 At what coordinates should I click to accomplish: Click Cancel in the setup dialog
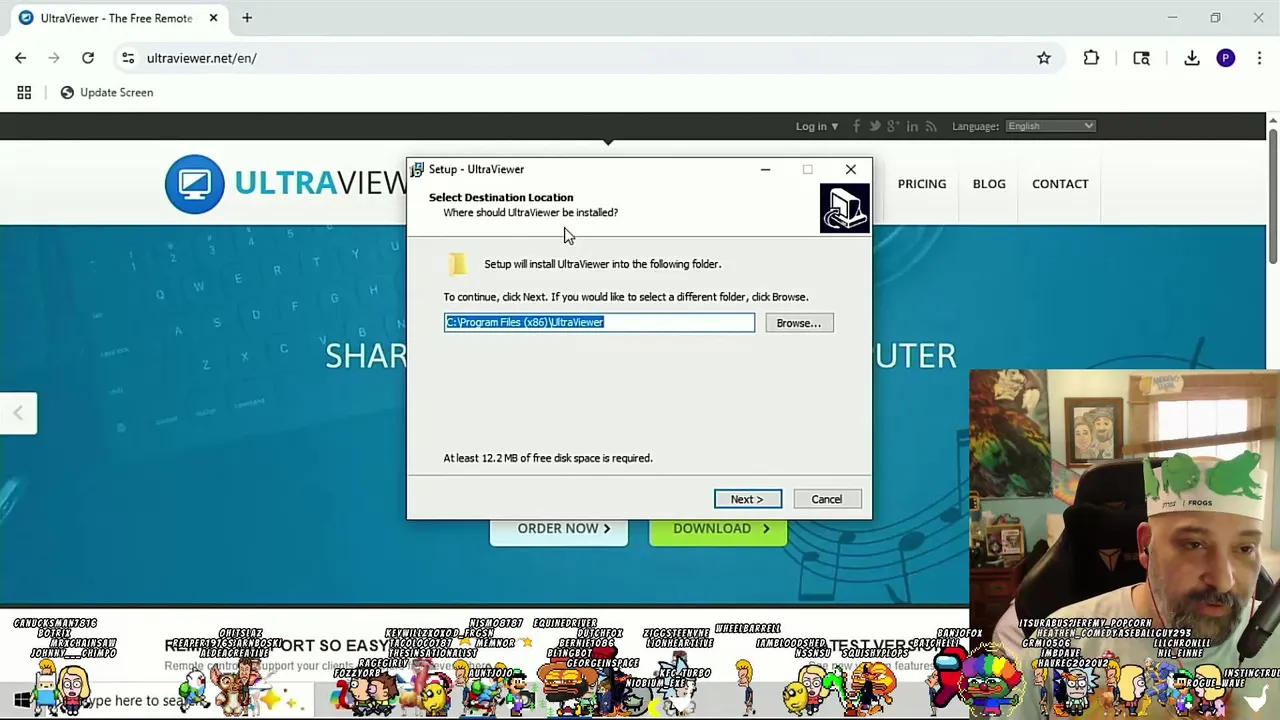click(x=826, y=499)
